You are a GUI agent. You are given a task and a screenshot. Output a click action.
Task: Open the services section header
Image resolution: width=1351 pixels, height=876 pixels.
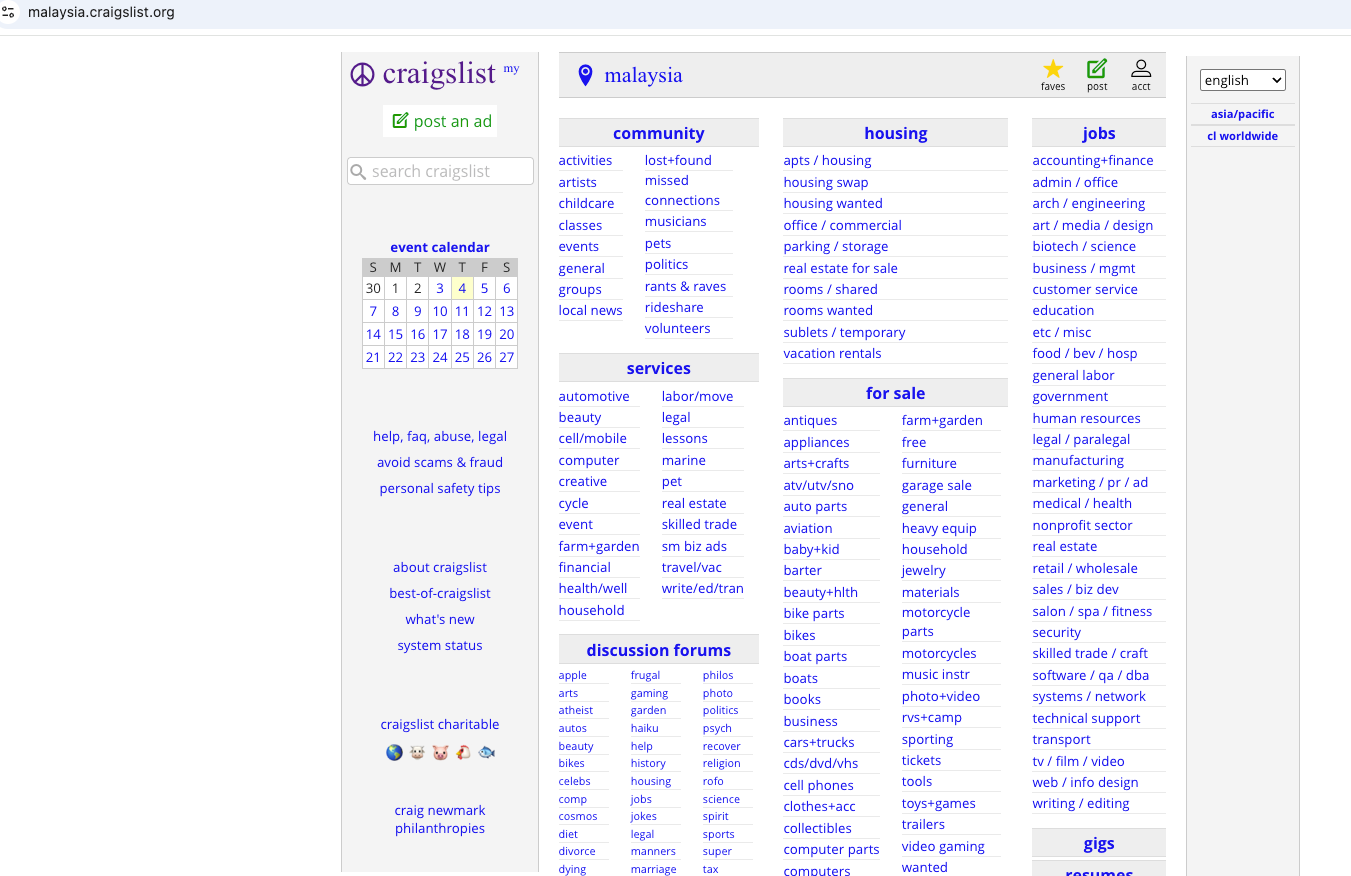pyautogui.click(x=659, y=368)
